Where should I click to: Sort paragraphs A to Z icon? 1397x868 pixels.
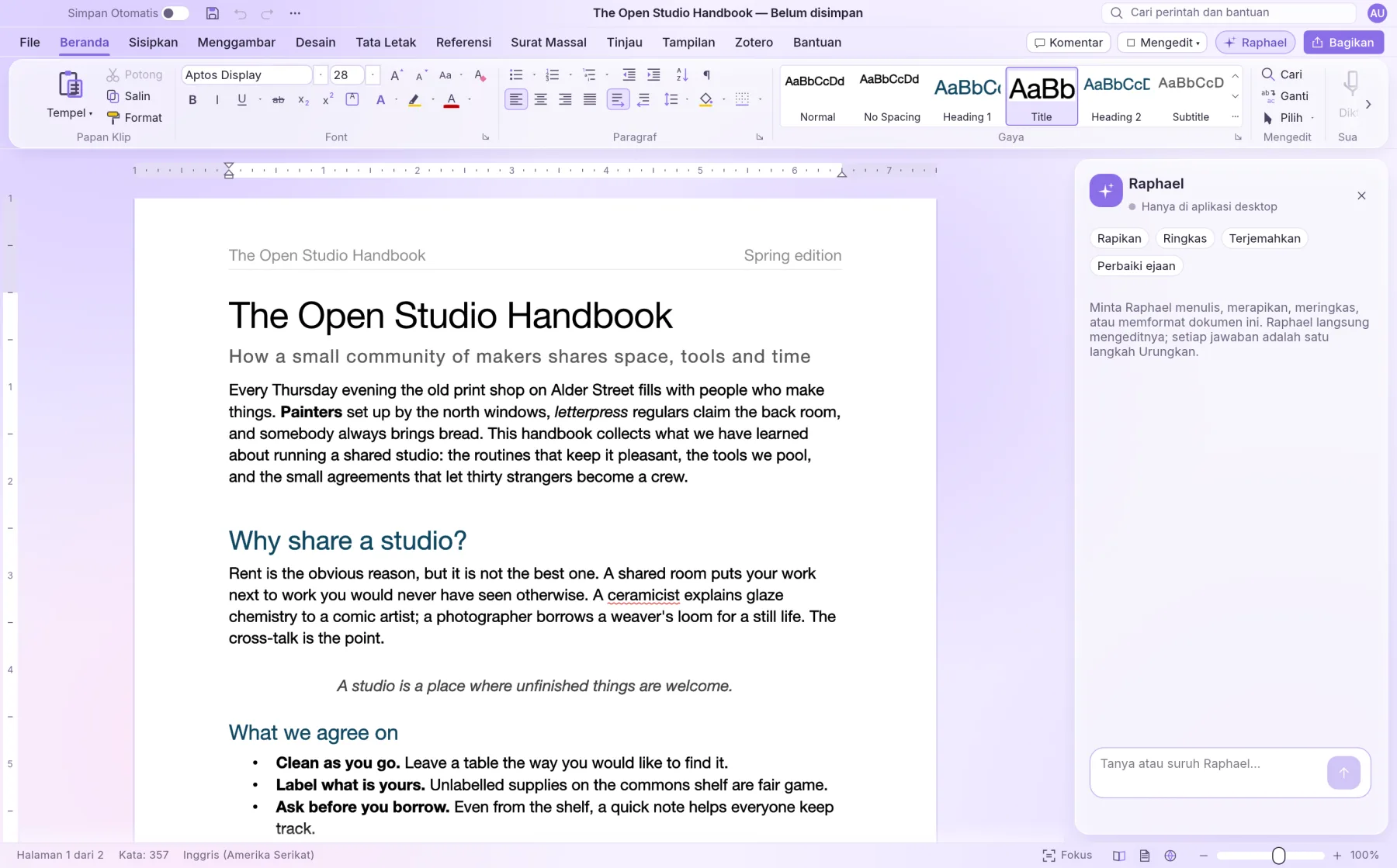pos(681,75)
